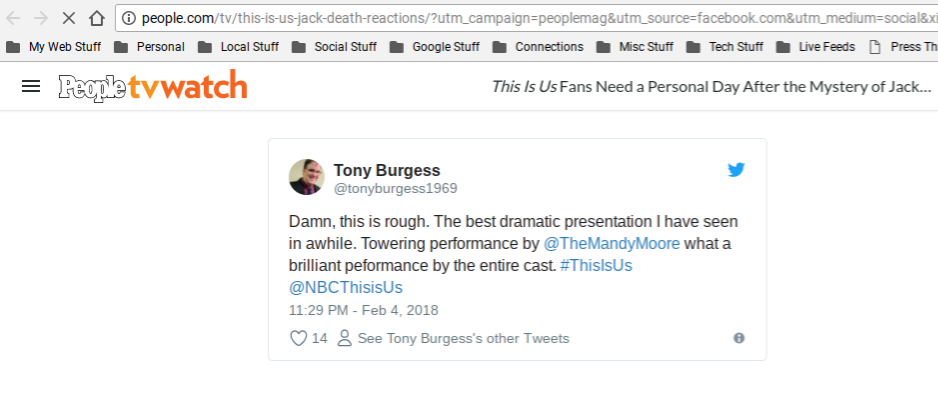This screenshot has width=938, height=415.
Task: Click the @NBCThisisUs mention
Action: coord(346,288)
